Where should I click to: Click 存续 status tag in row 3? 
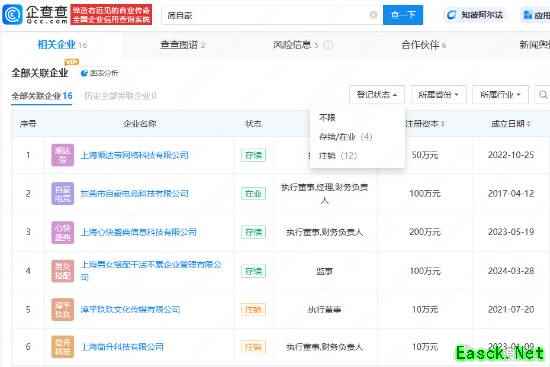253,232
